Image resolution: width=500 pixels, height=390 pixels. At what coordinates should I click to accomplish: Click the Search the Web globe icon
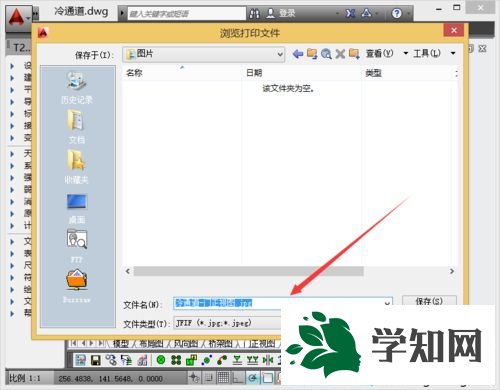(326, 54)
